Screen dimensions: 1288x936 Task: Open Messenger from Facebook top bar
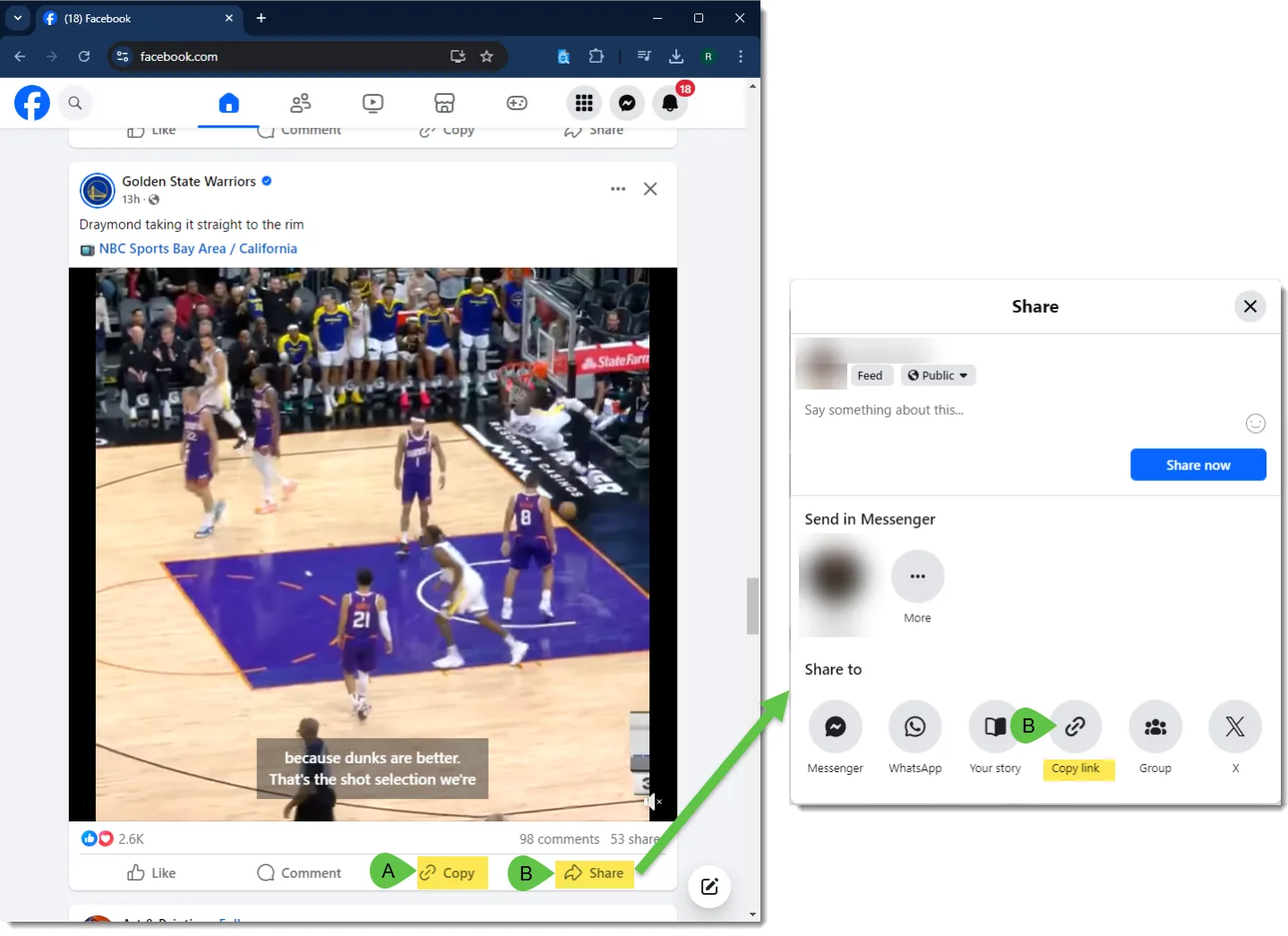click(627, 103)
